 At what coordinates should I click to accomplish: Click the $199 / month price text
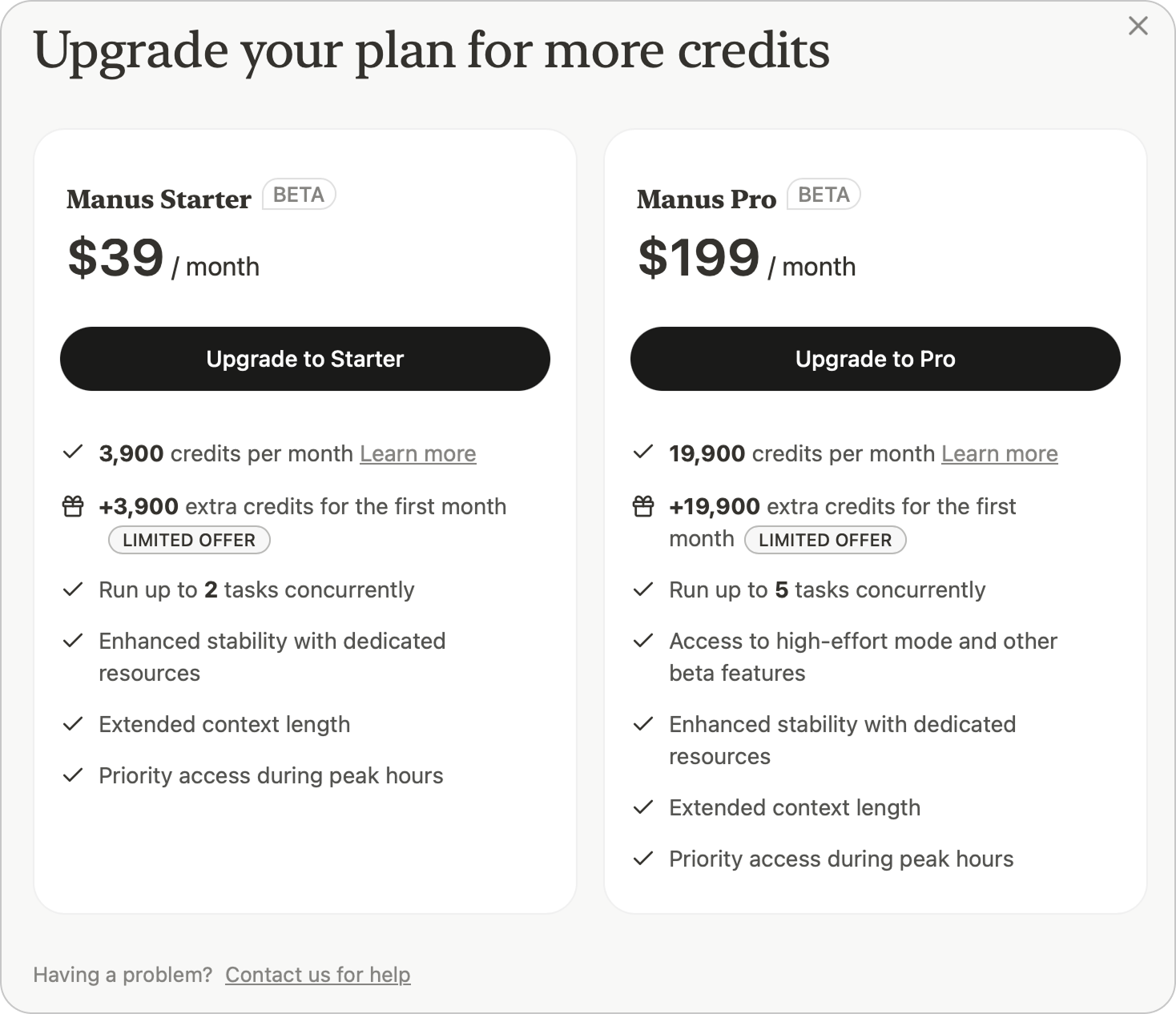point(747,258)
